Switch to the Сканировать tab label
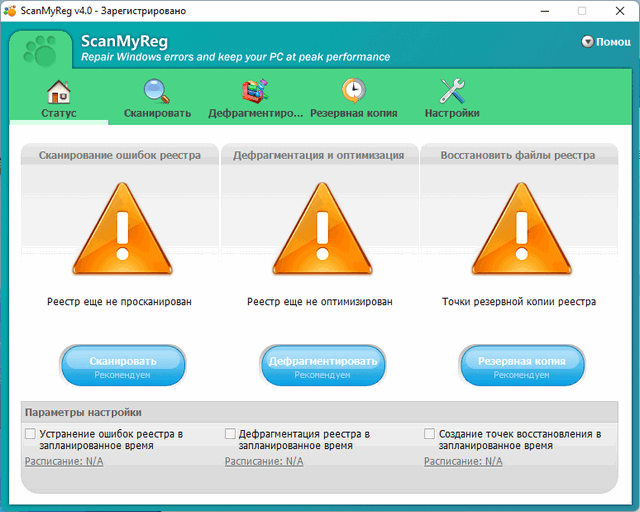This screenshot has width=640, height=512. [157, 113]
